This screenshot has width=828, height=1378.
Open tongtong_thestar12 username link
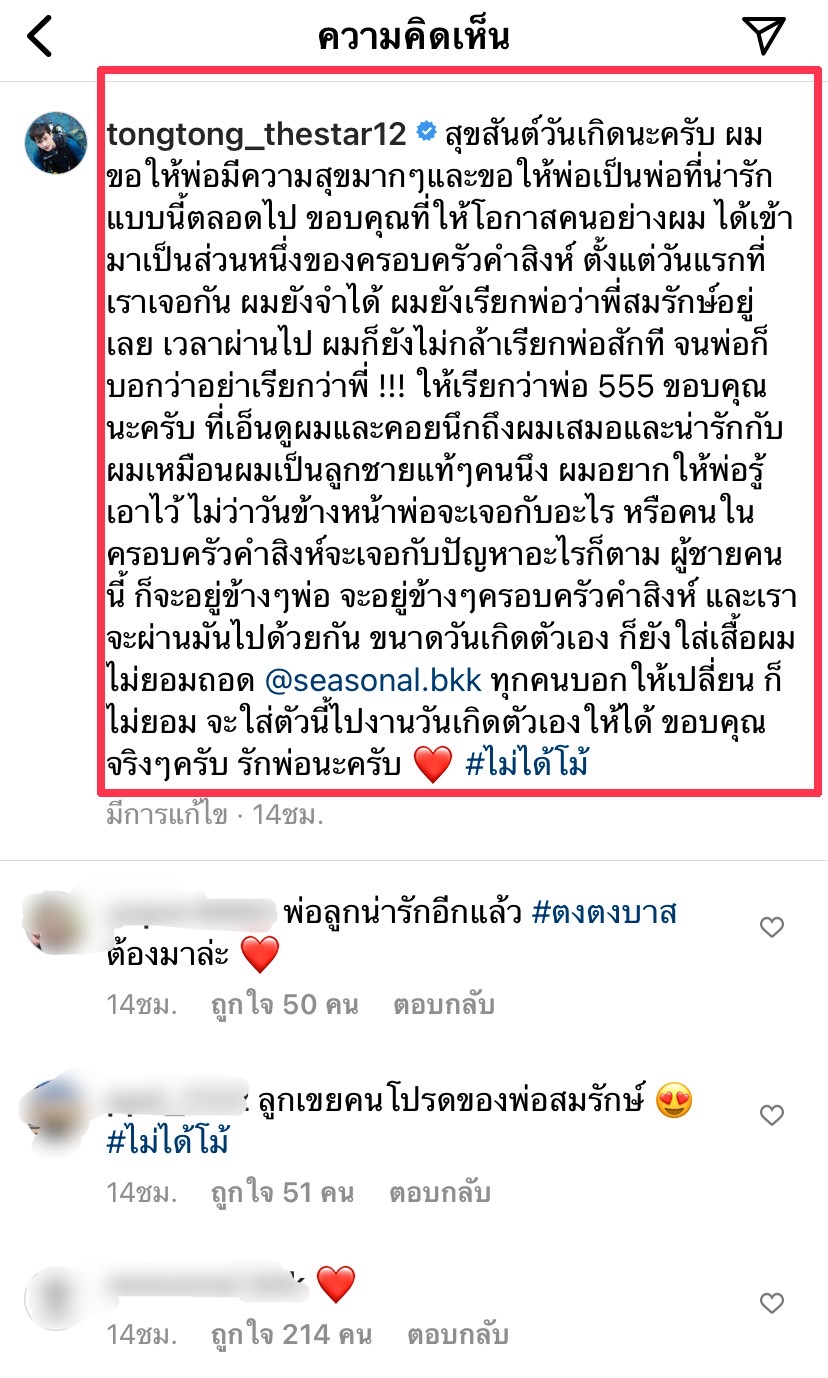[x=256, y=133]
